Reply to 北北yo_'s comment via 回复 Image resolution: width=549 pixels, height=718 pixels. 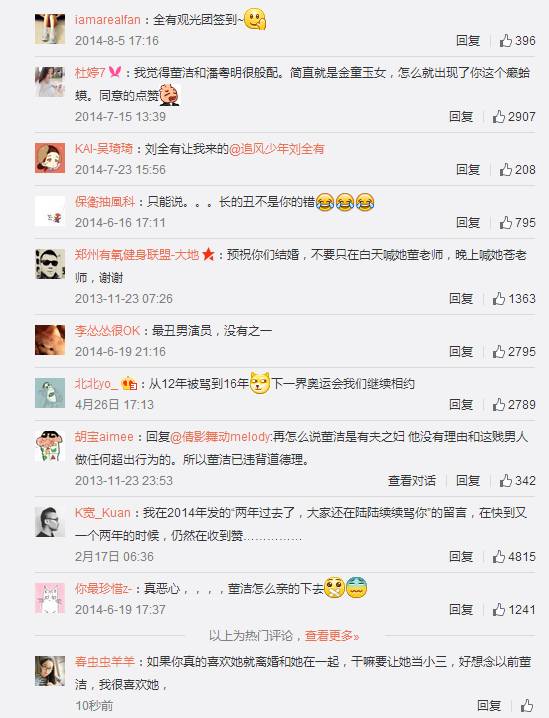pyautogui.click(x=461, y=405)
